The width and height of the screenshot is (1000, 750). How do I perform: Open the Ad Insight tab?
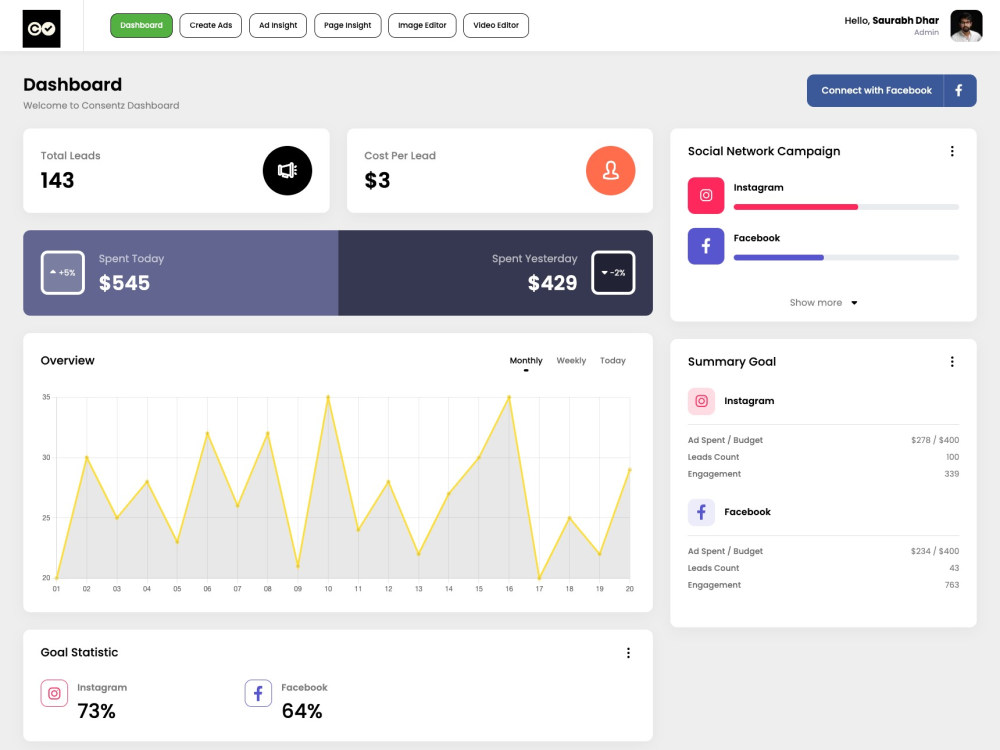tap(278, 26)
